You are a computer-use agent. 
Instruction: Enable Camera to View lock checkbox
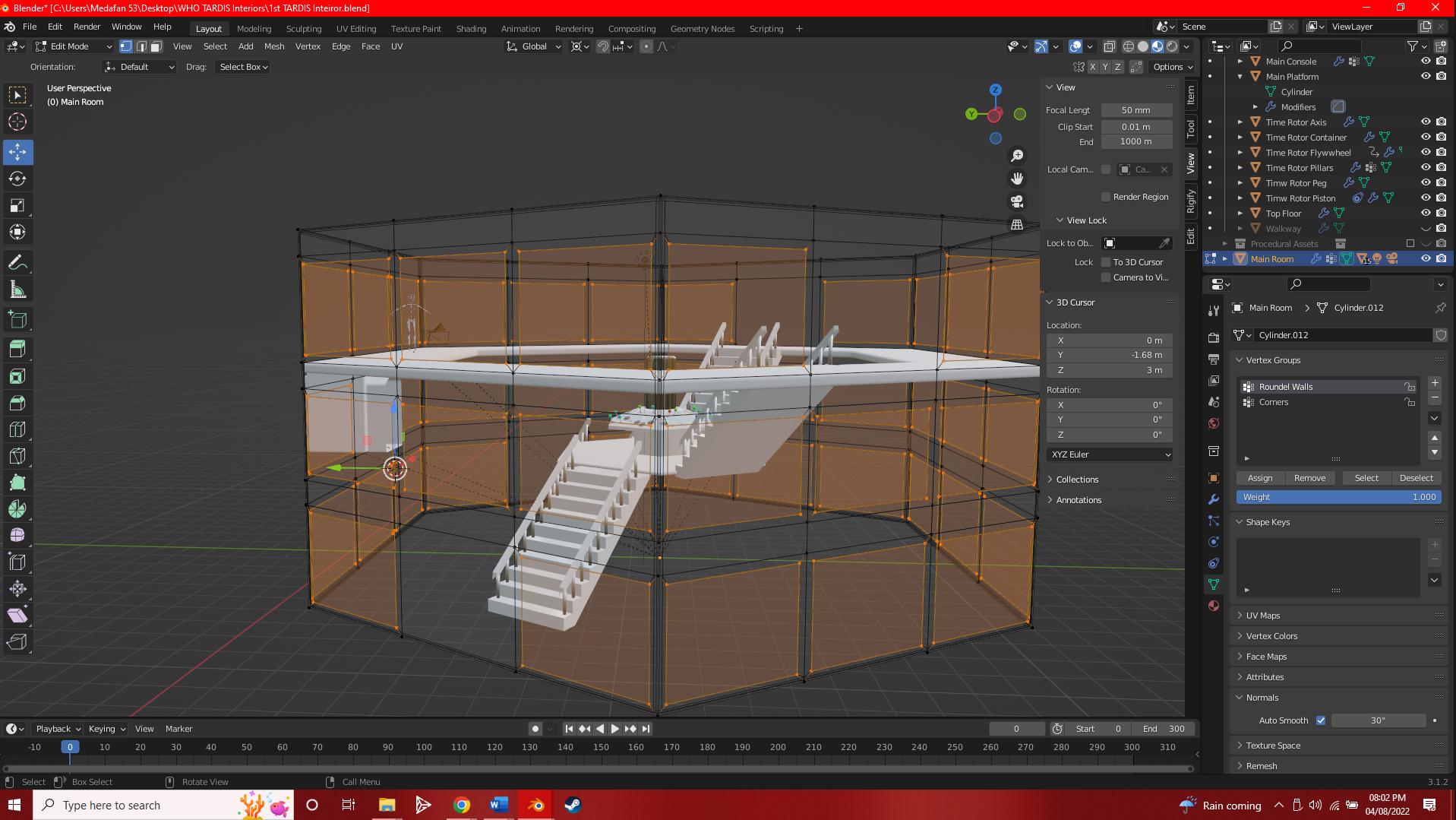(x=1106, y=277)
